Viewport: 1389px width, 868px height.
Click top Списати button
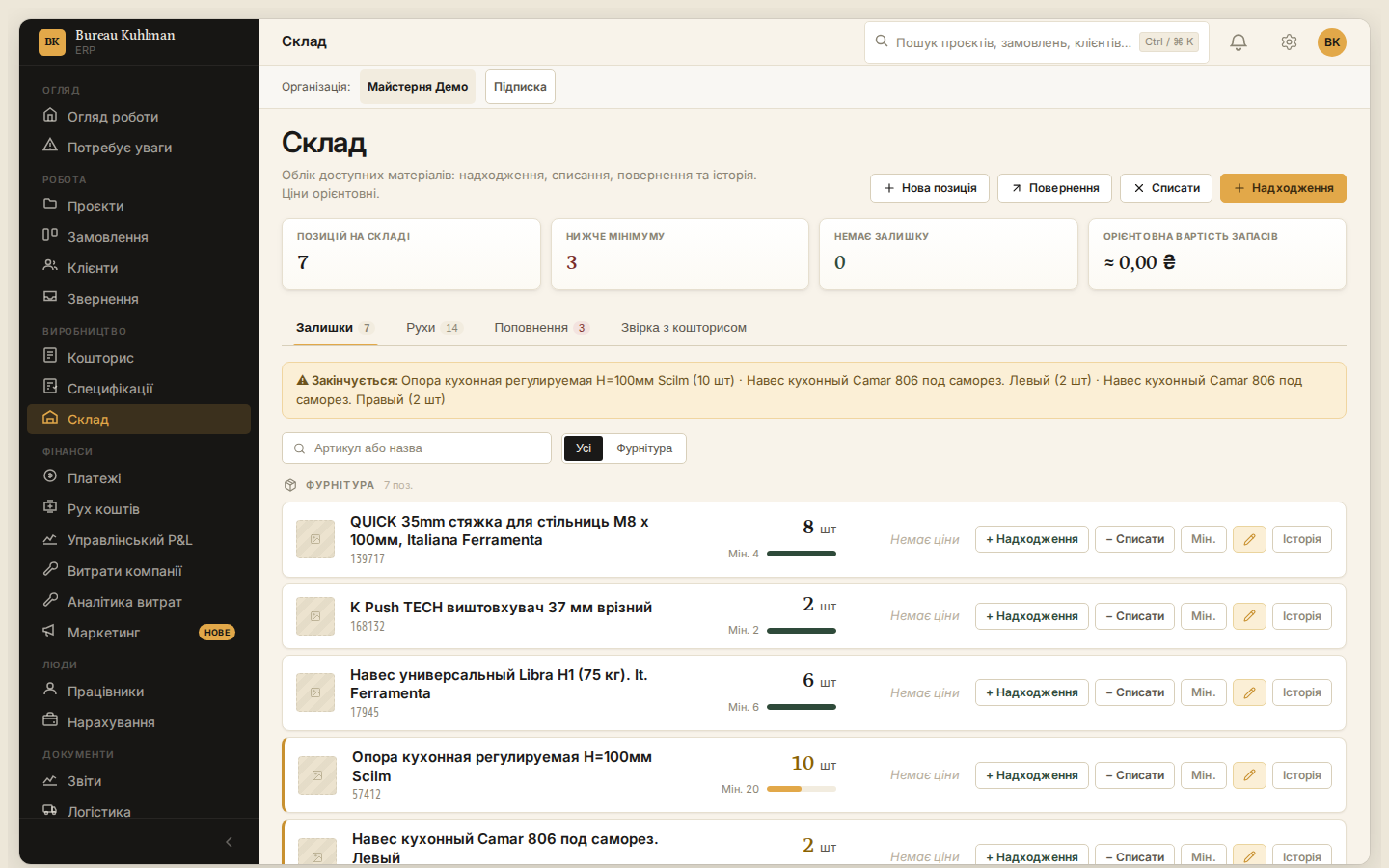pyautogui.click(x=1166, y=188)
